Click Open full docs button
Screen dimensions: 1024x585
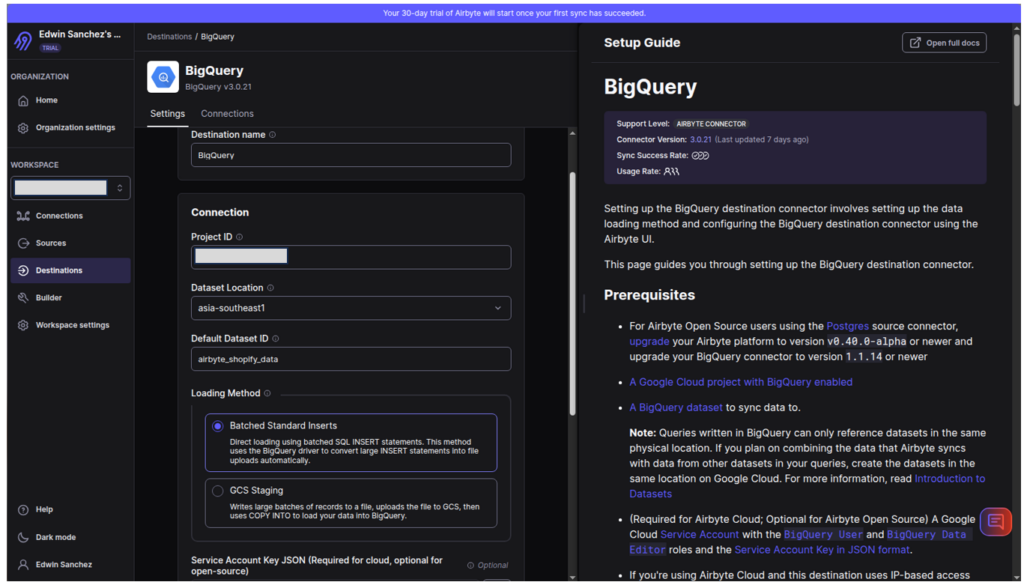[944, 43]
